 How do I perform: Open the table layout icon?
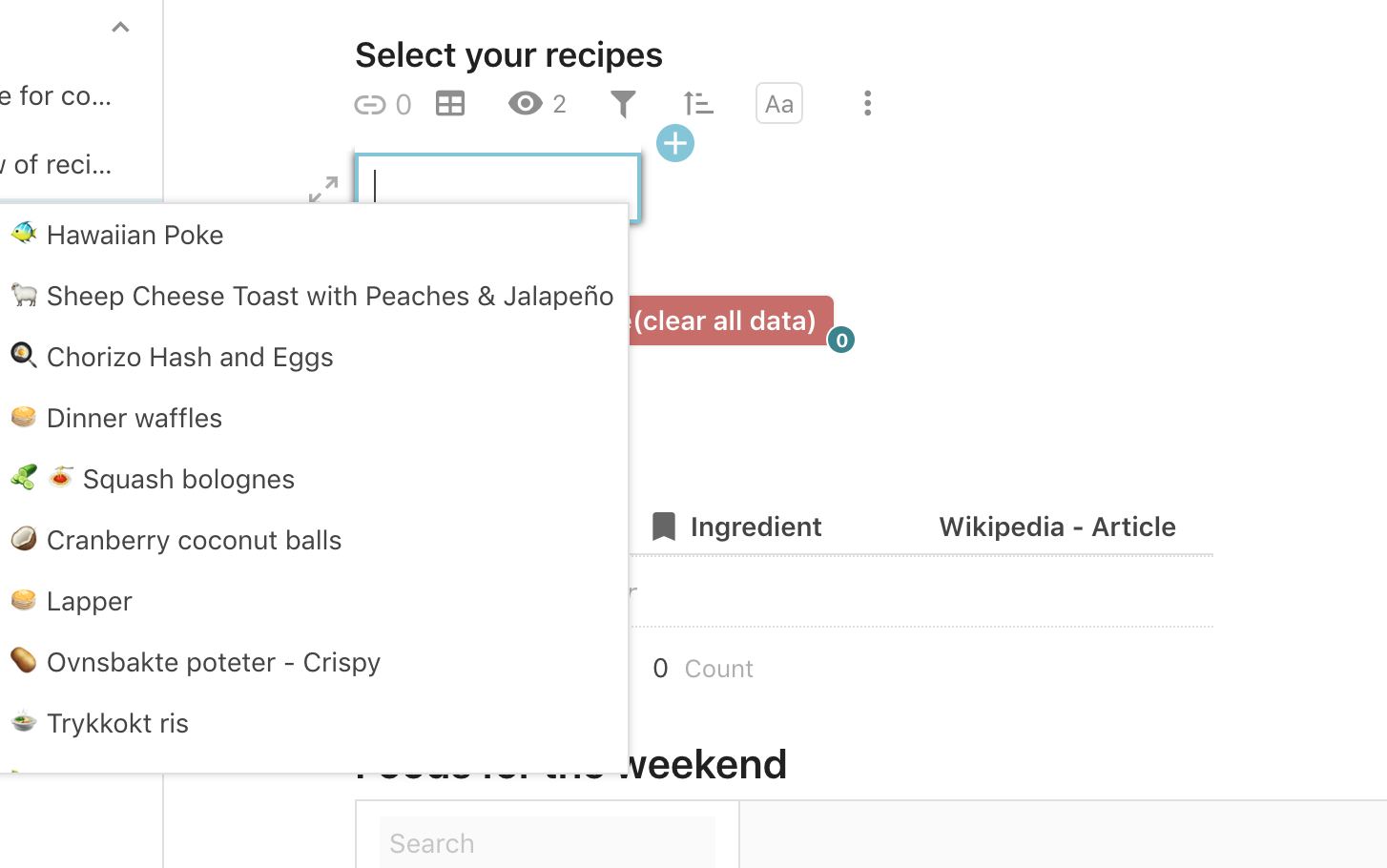click(x=450, y=103)
